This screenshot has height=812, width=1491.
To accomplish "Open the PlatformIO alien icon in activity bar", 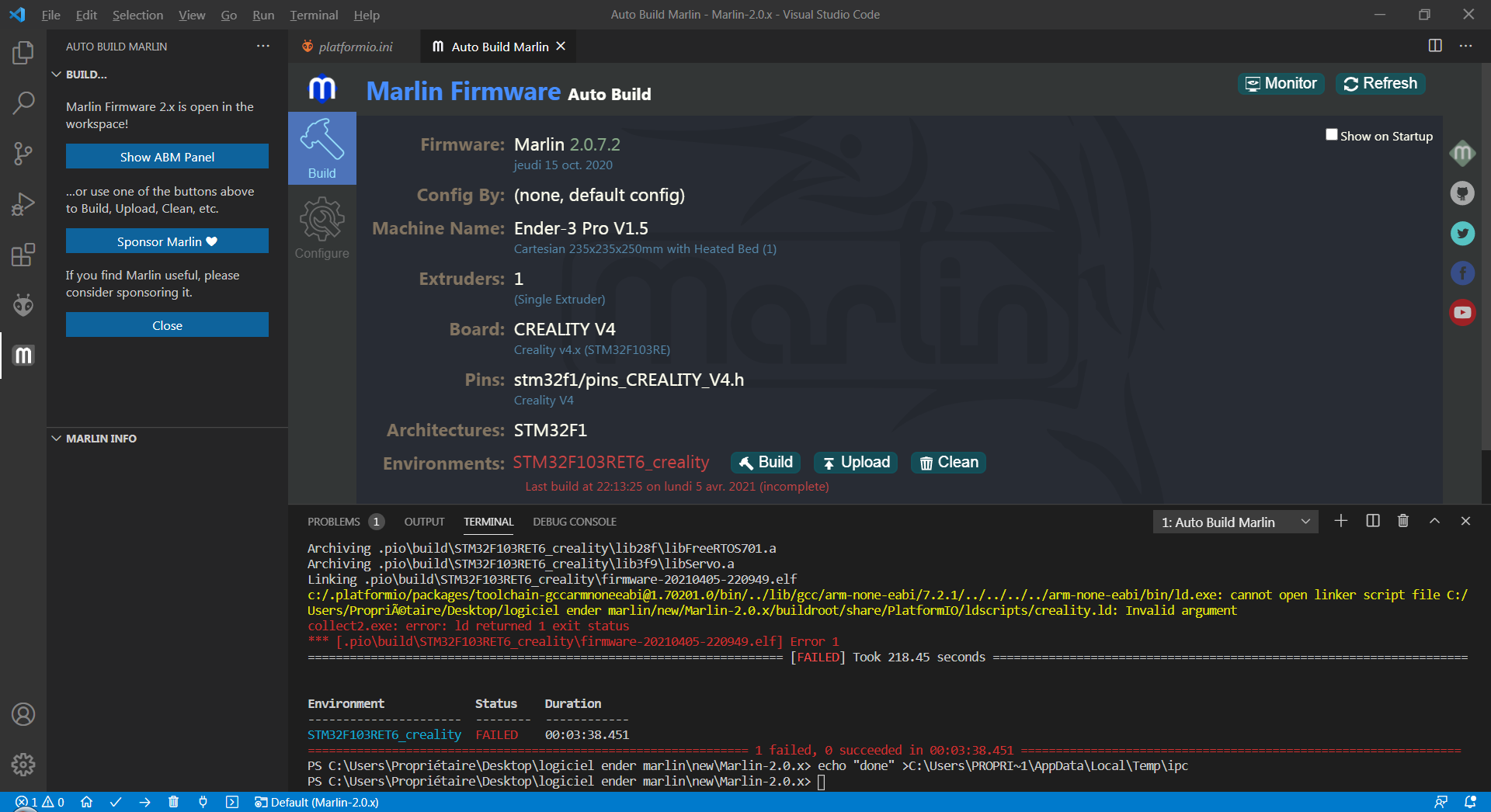I will coord(23,305).
